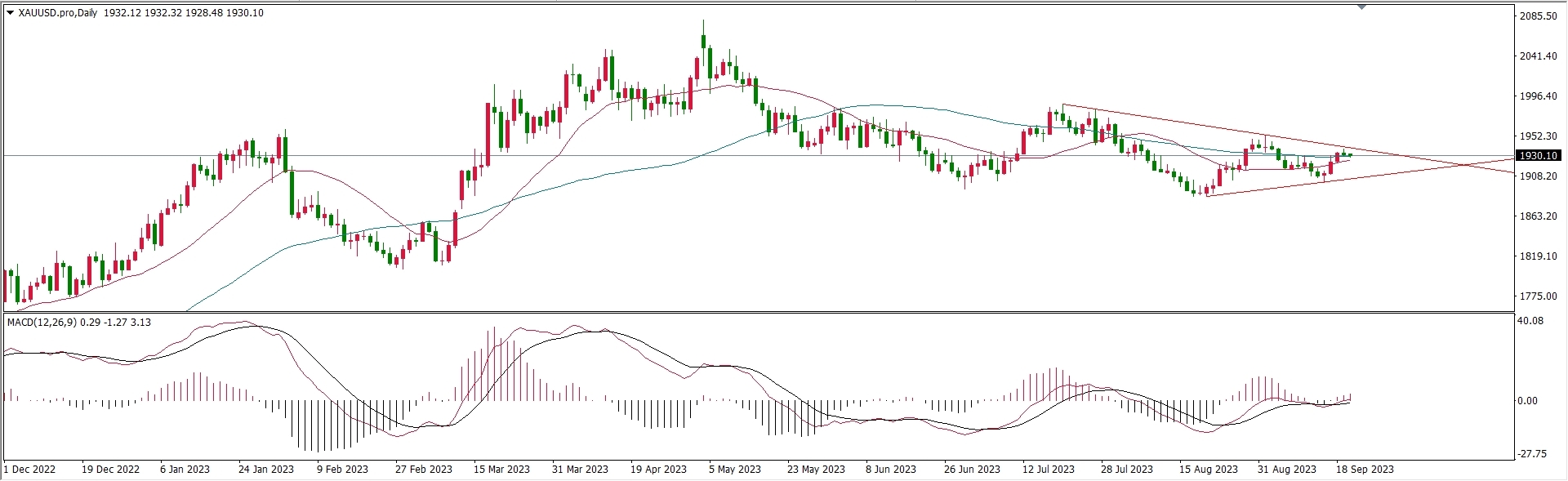Viewport: 1568px width, 481px height.
Task: Click the -27.75 MACD scale value
Action: (1530, 454)
